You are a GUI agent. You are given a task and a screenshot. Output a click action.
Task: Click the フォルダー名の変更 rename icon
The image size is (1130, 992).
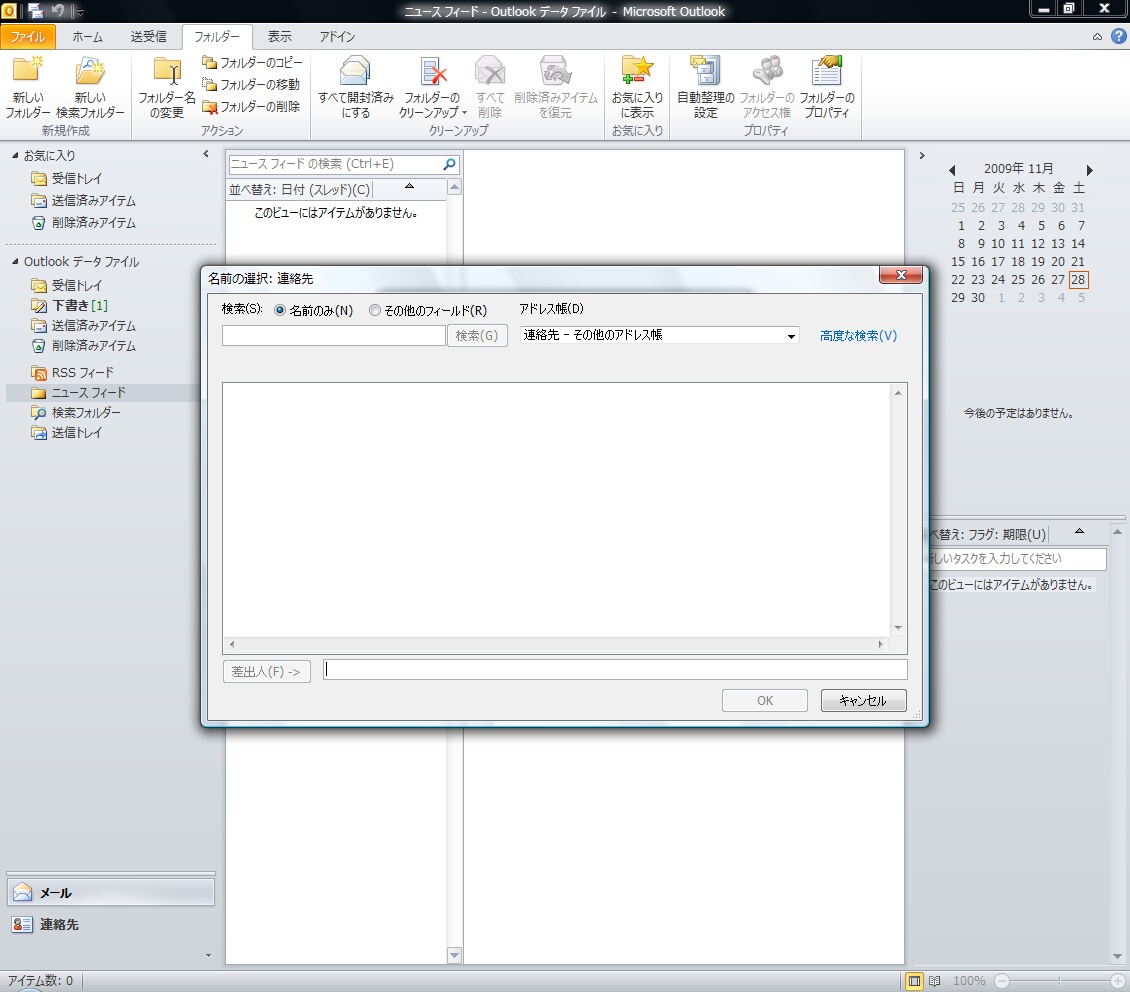click(x=167, y=72)
